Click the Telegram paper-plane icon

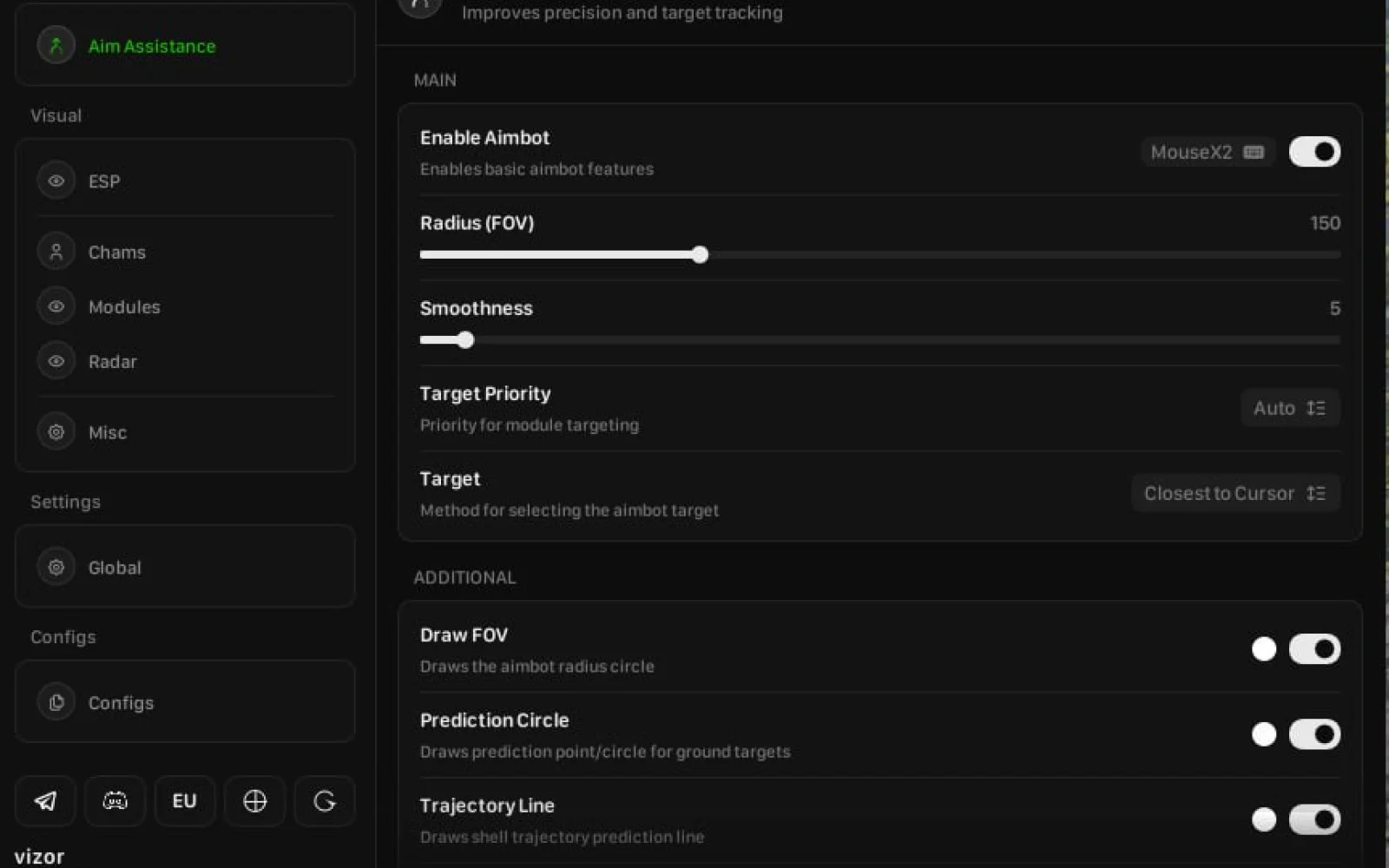pyautogui.click(x=46, y=800)
